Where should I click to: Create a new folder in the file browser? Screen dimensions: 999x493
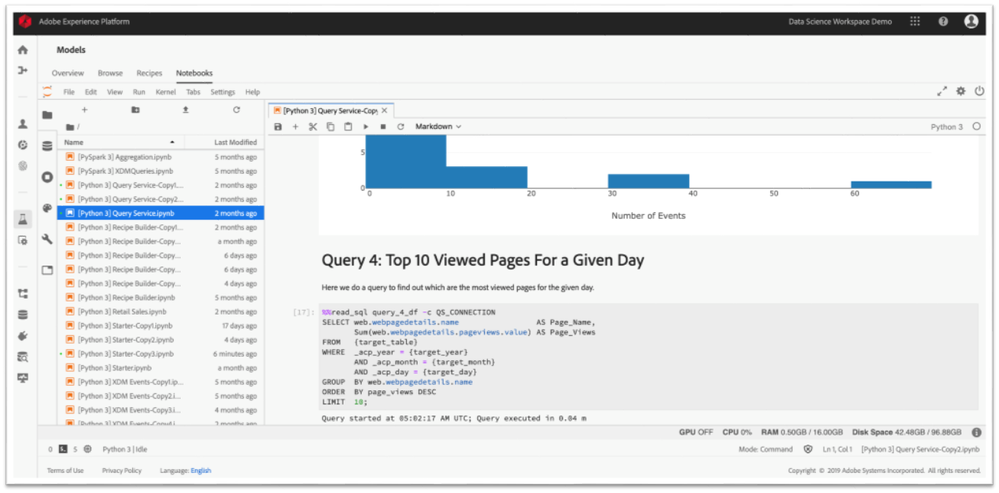[x=135, y=110]
